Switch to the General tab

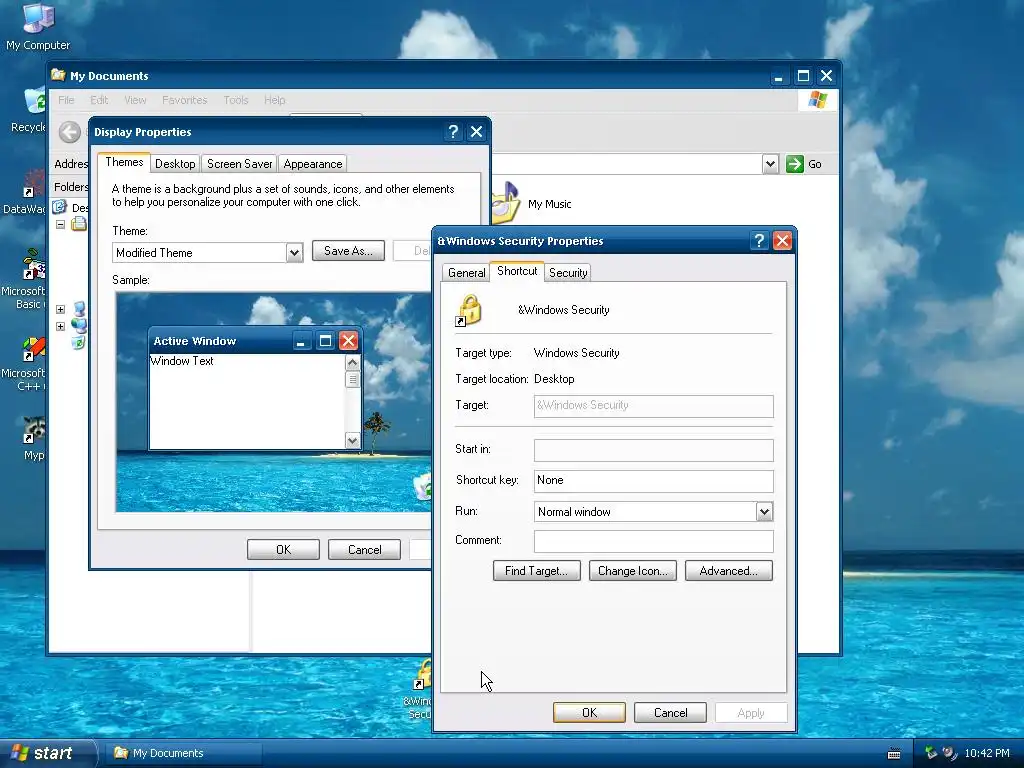click(x=466, y=273)
